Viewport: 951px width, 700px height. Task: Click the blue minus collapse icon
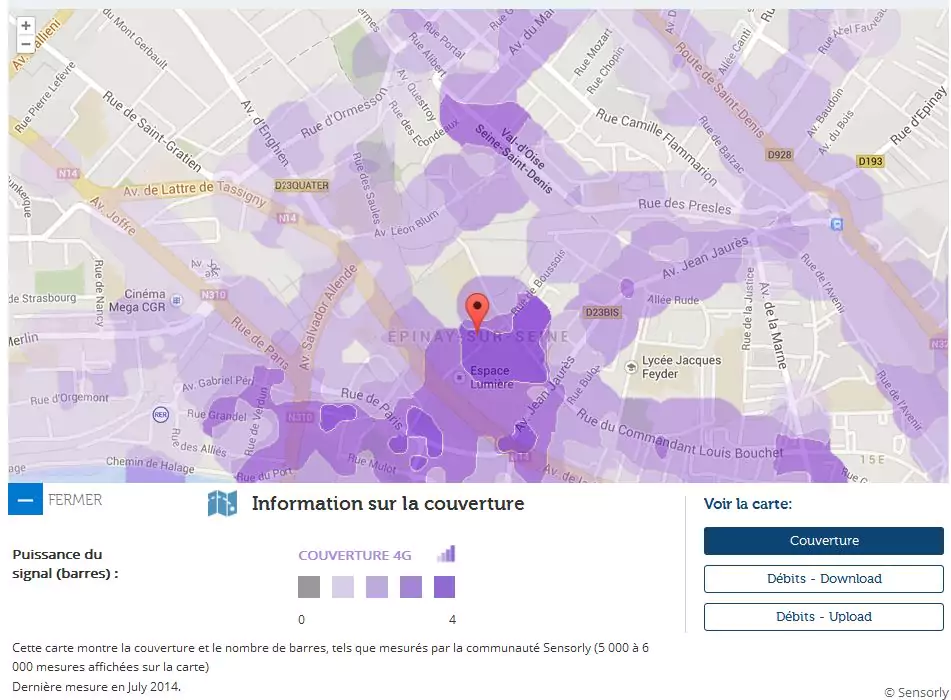tap(25, 499)
